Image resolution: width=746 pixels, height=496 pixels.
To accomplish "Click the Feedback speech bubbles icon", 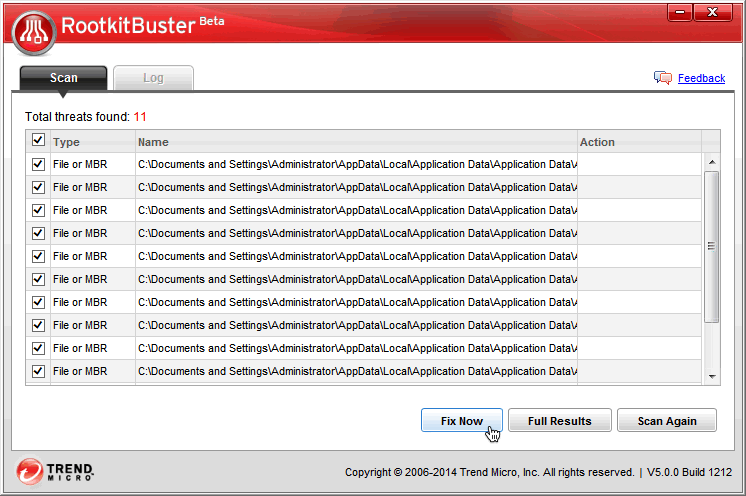I will pos(663,78).
